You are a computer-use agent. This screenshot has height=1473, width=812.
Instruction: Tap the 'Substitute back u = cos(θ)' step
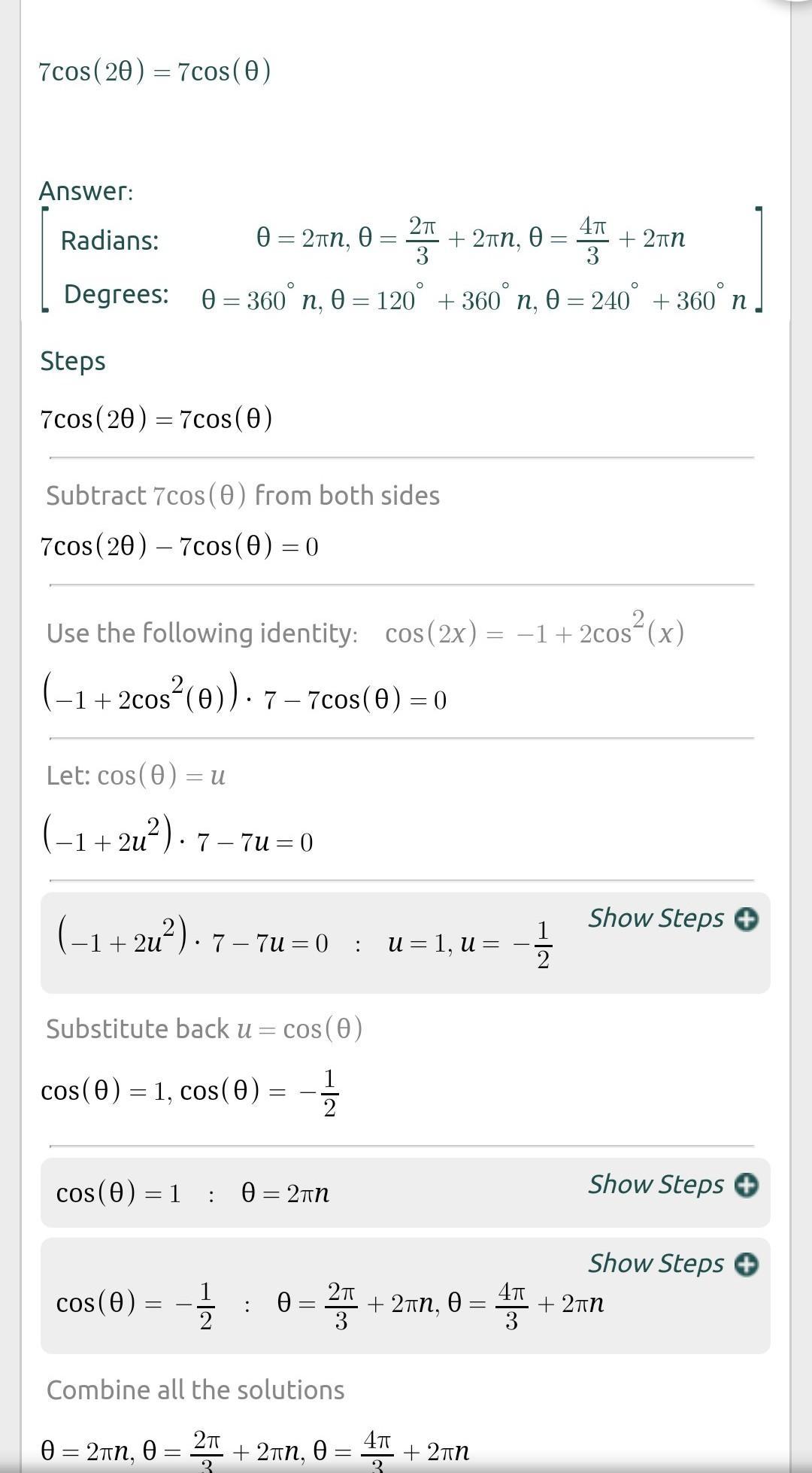click(204, 1029)
